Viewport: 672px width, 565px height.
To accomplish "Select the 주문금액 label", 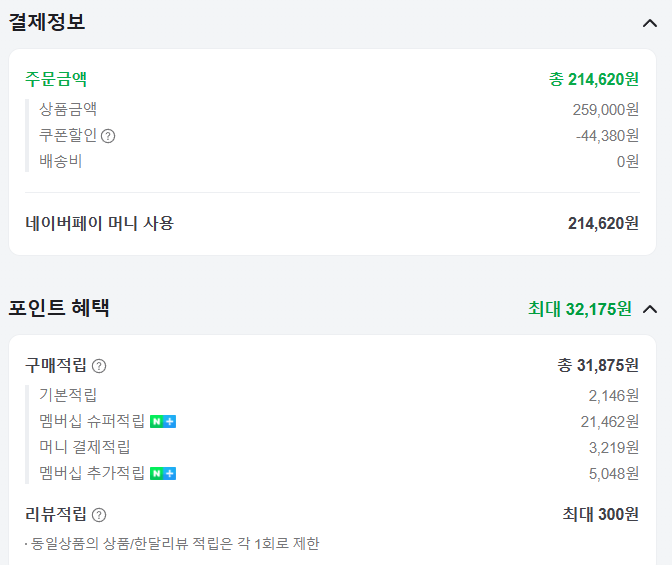I will (56, 79).
